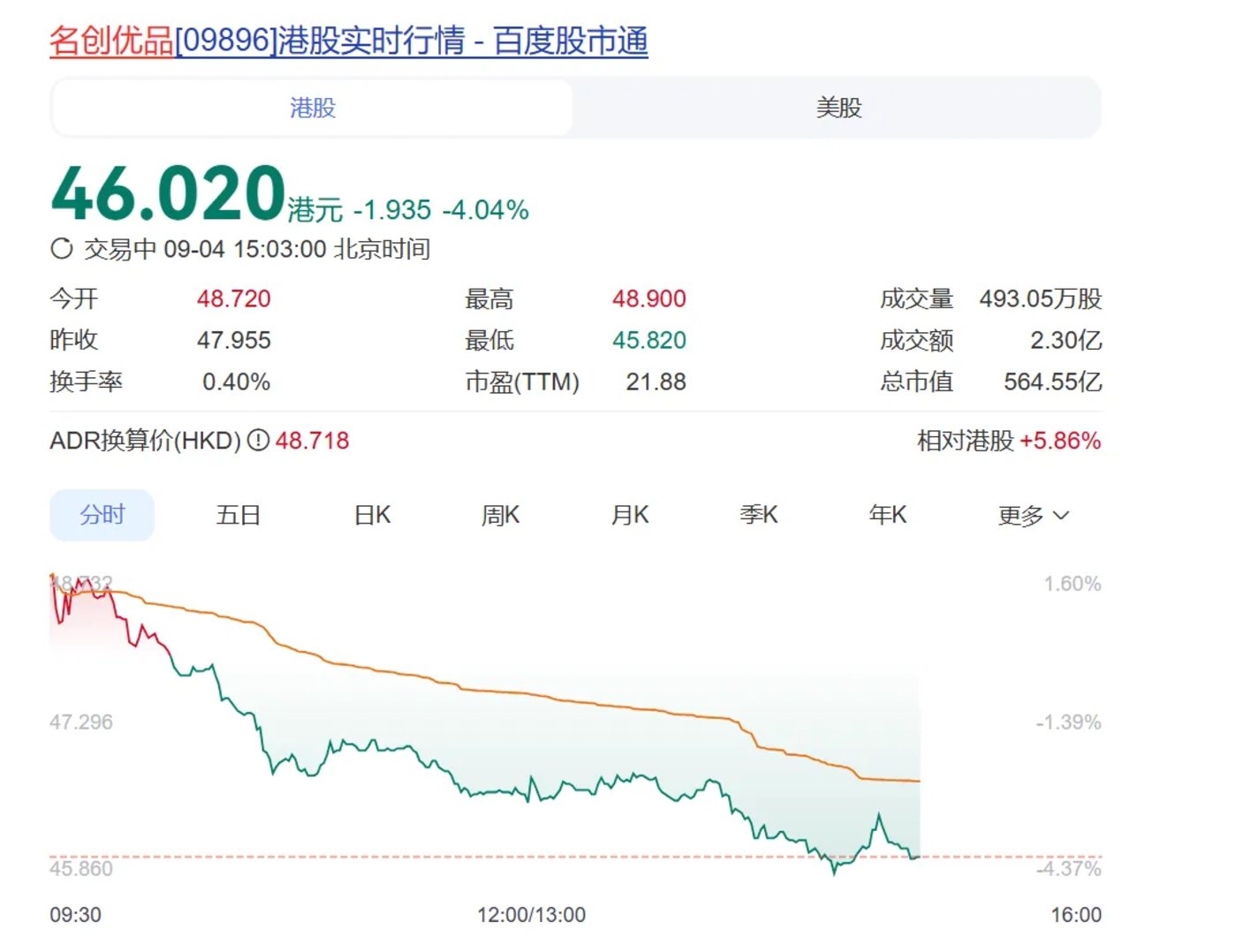1236x952 pixels.
Task: Click the info icon beside ADR换算价(HKD)
Action: coord(258,440)
